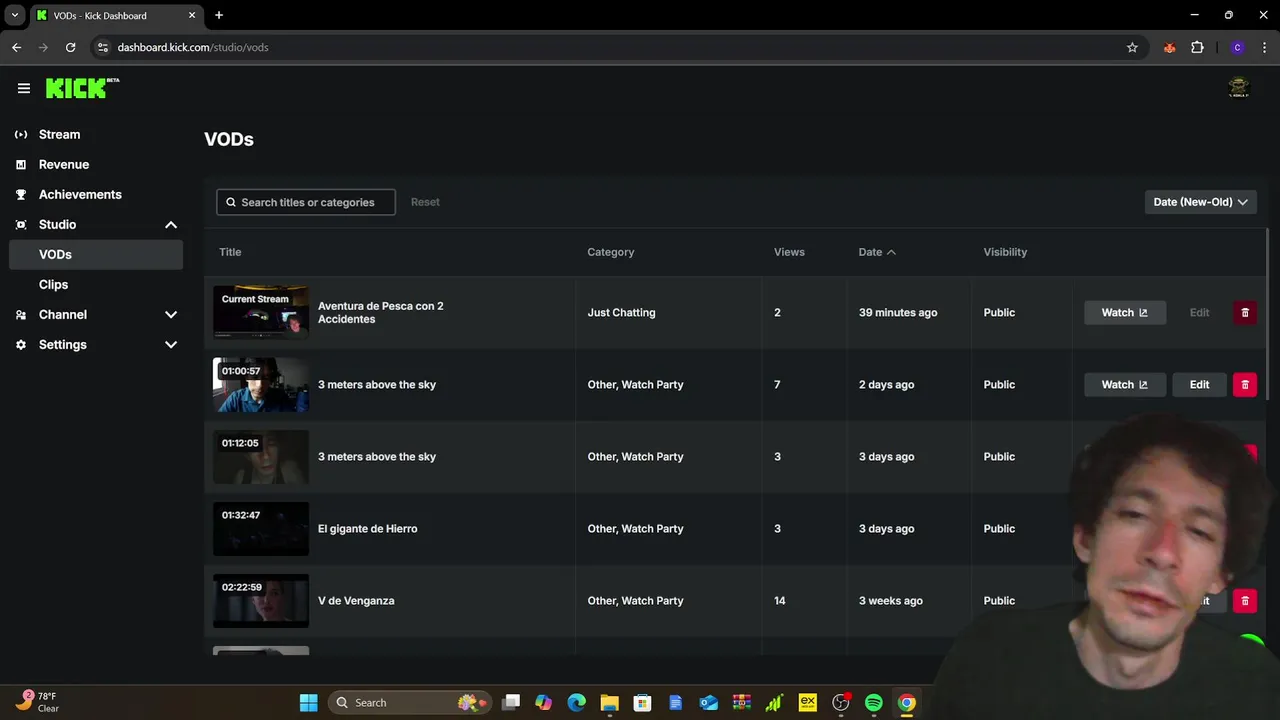Watch the 2 days ago 3 meters VOD
Image resolution: width=1280 pixels, height=720 pixels.
point(1125,384)
